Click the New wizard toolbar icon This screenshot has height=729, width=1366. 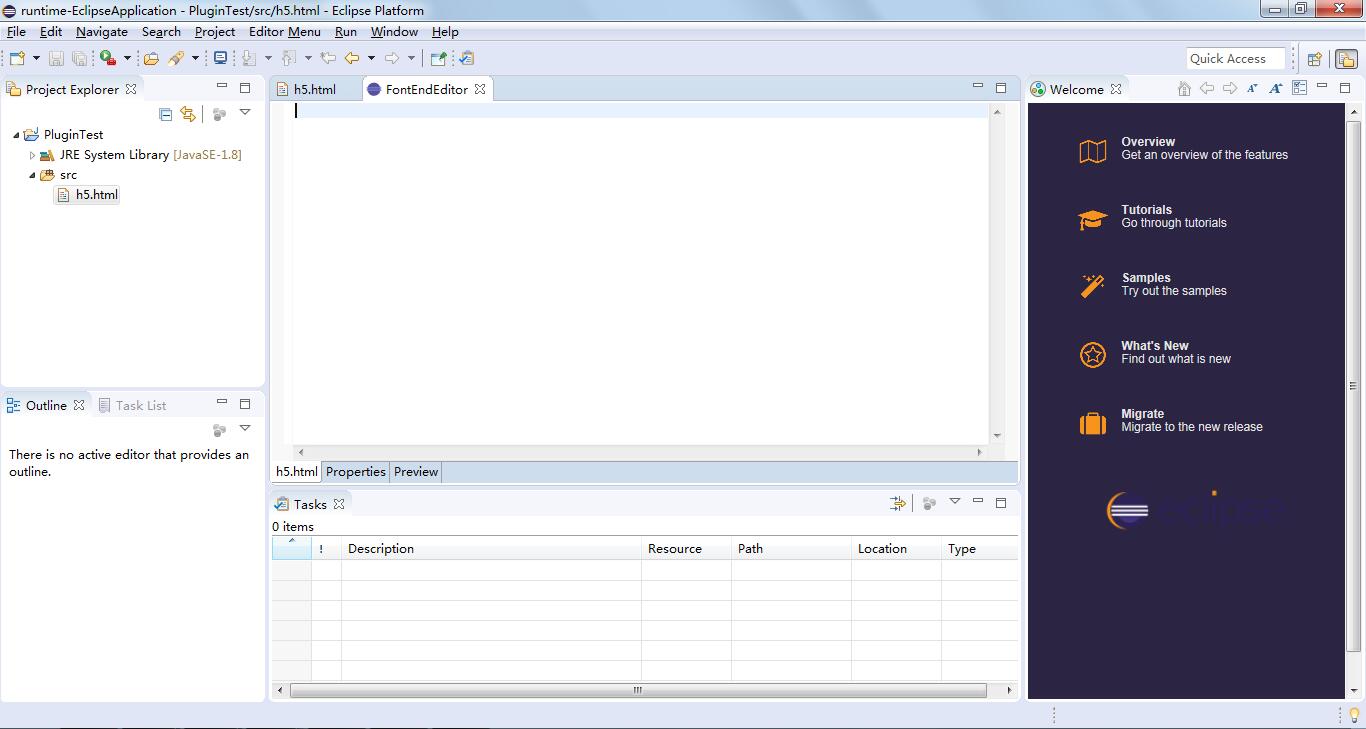click(x=17, y=58)
